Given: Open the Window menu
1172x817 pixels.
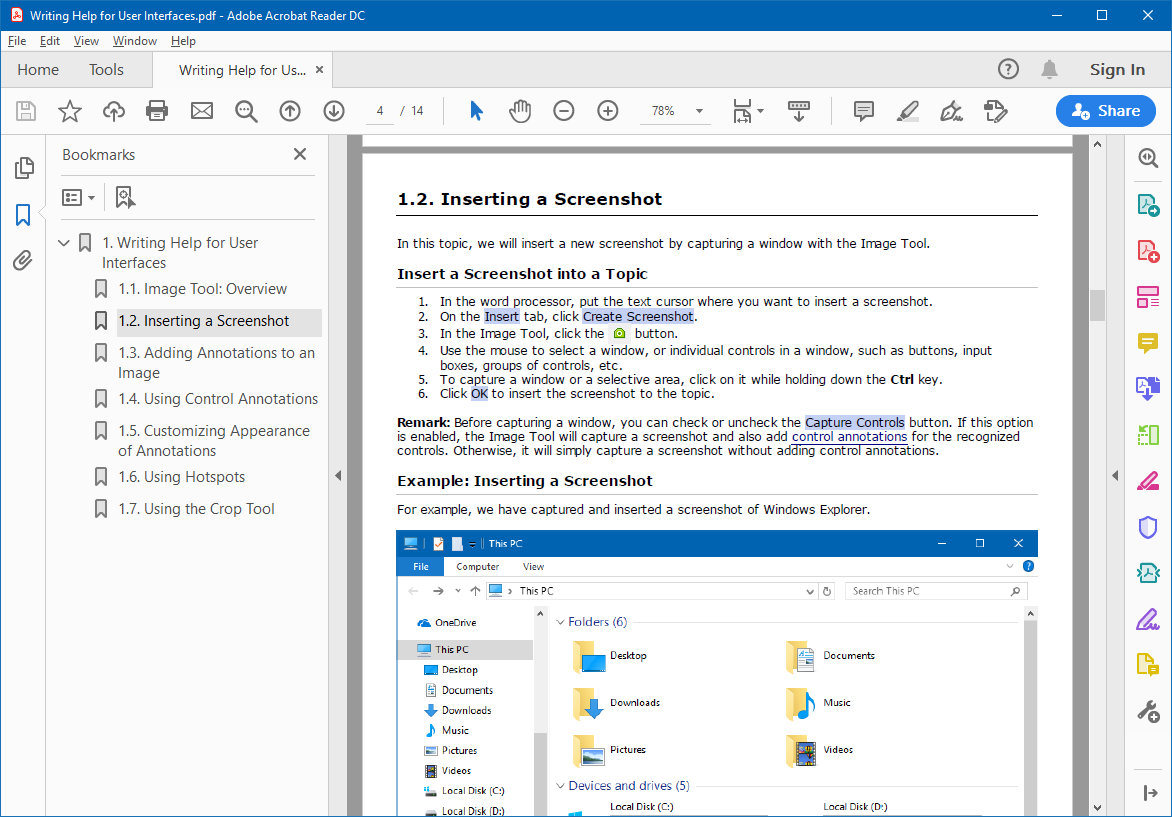Looking at the screenshot, I should coord(134,41).
